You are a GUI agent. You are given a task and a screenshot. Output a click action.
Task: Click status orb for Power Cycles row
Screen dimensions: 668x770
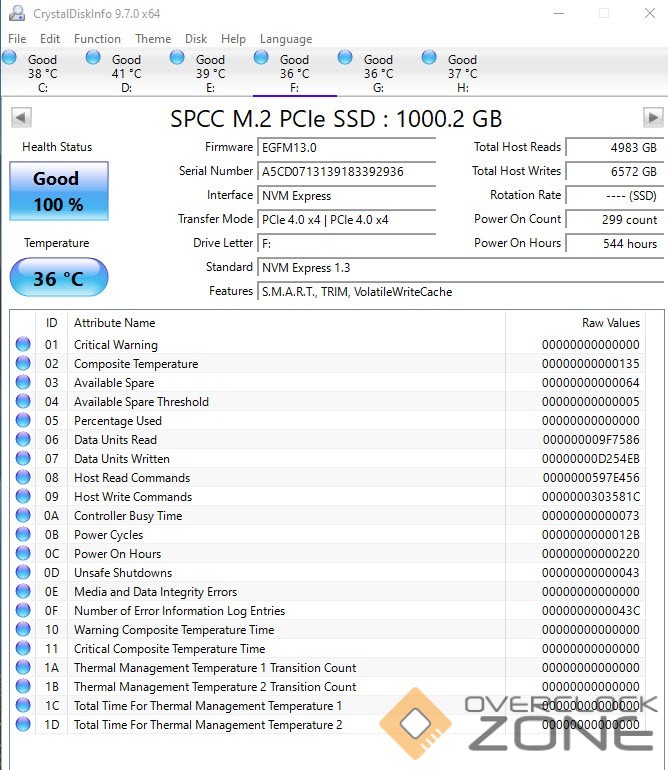23,534
